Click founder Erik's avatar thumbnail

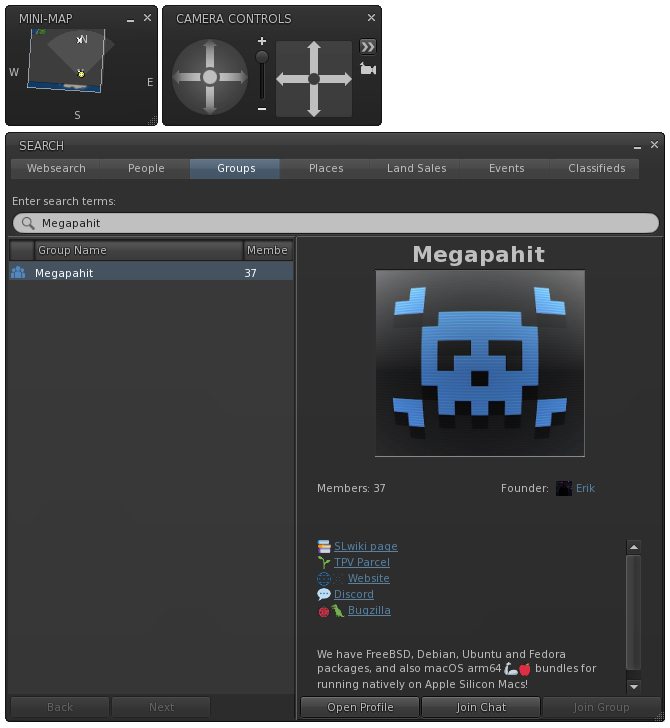564,488
